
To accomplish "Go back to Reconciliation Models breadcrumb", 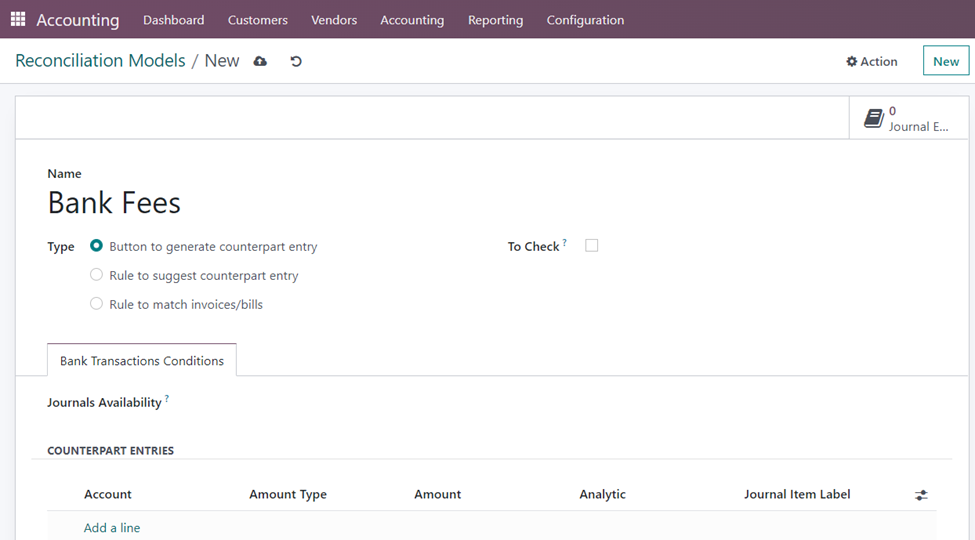I will [100, 61].
